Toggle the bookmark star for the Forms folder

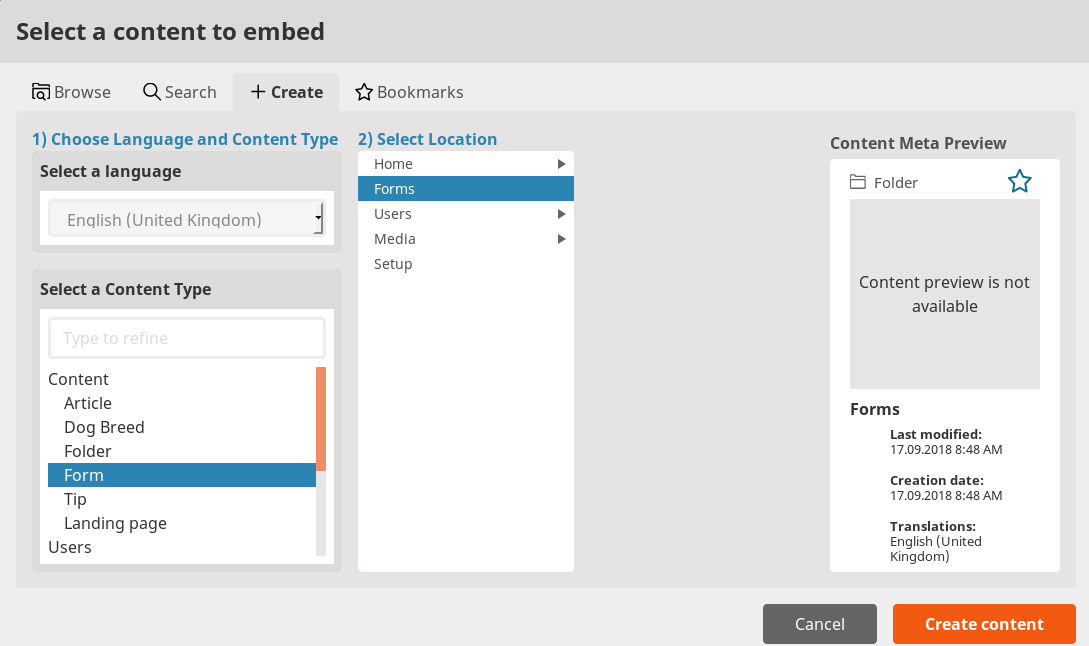pos(1019,181)
